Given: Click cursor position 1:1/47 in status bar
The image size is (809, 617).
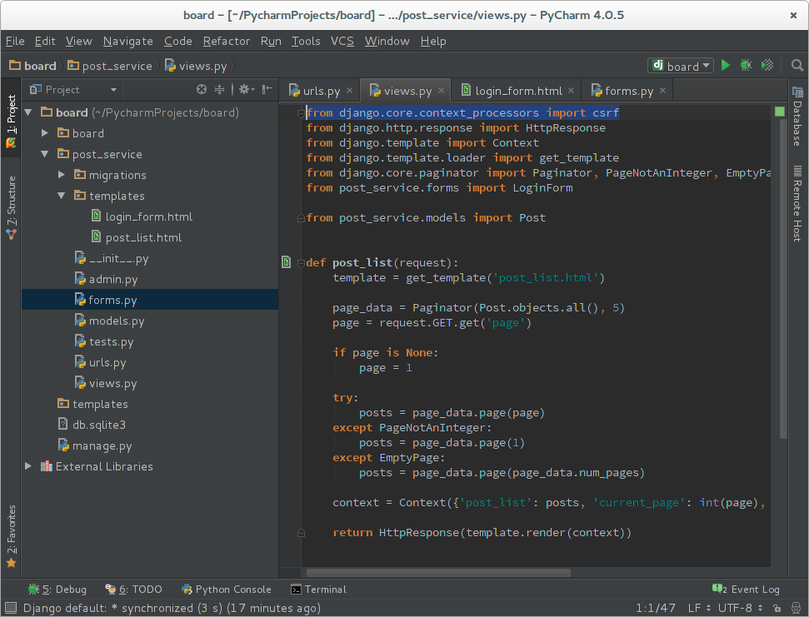Looking at the screenshot, I should (655, 608).
